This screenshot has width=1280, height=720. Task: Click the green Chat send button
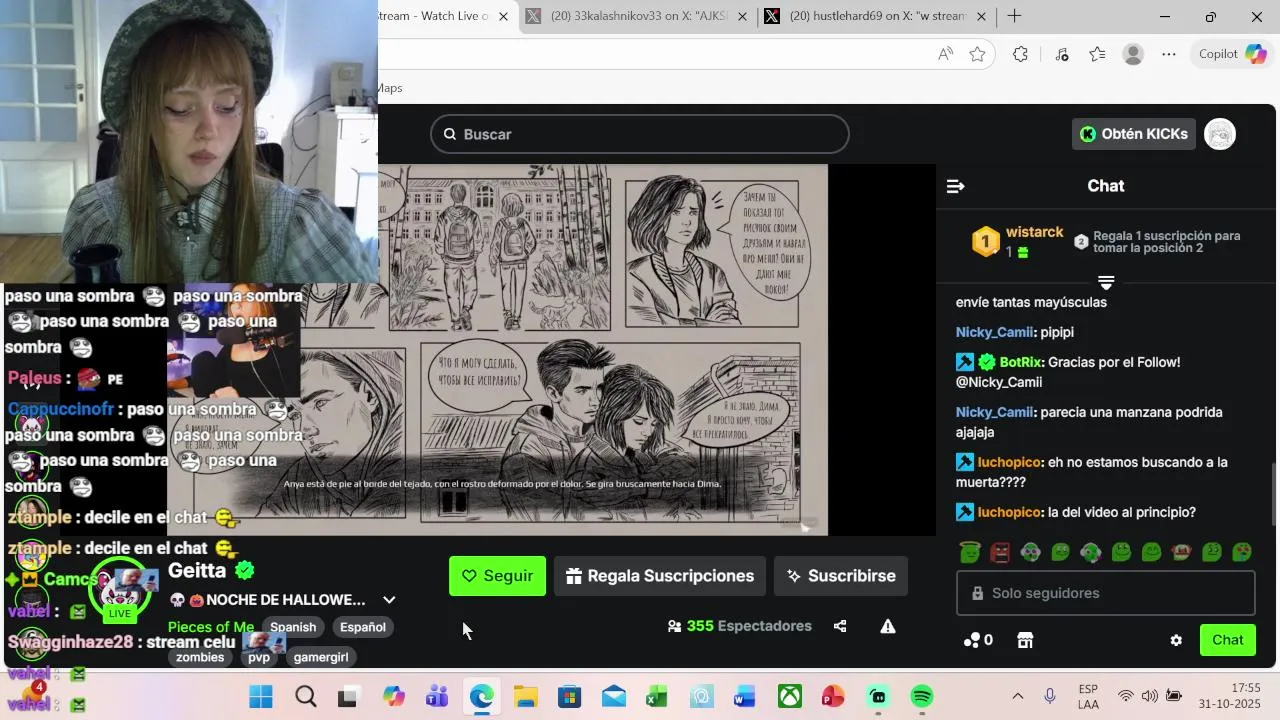1227,640
